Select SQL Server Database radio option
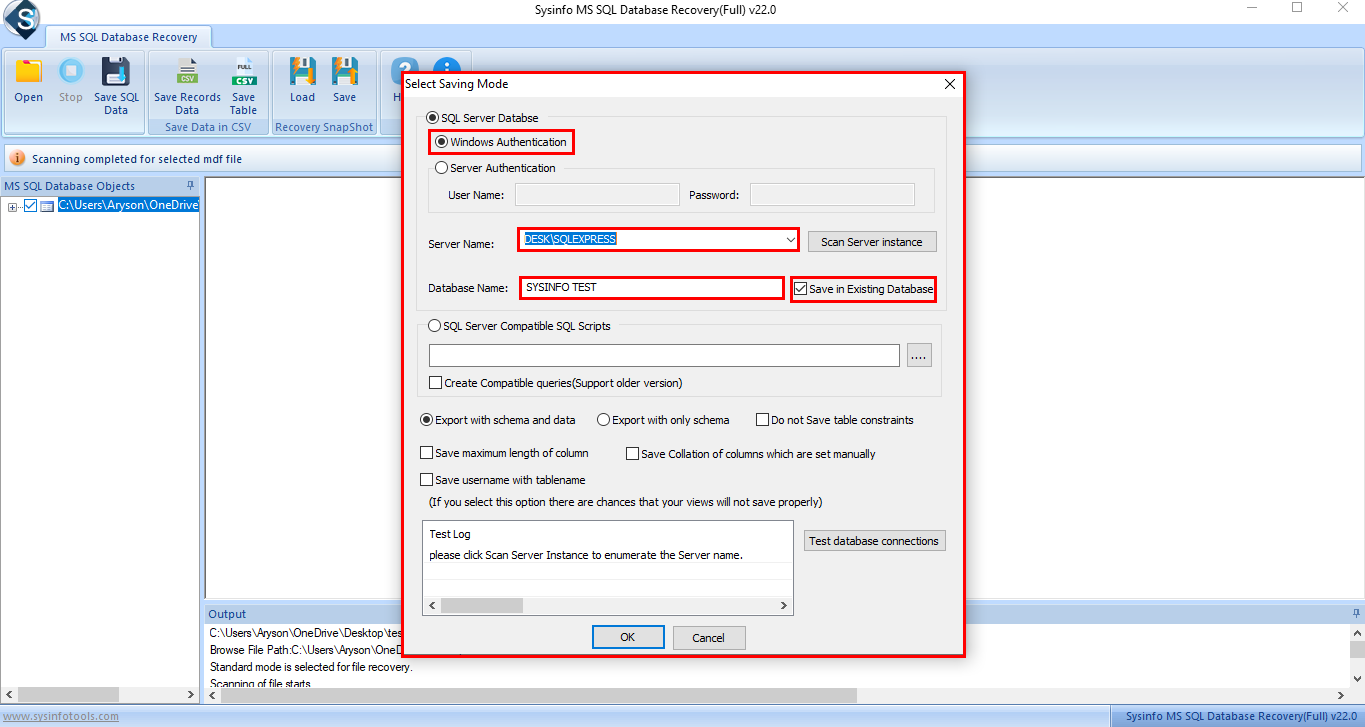 tap(433, 118)
